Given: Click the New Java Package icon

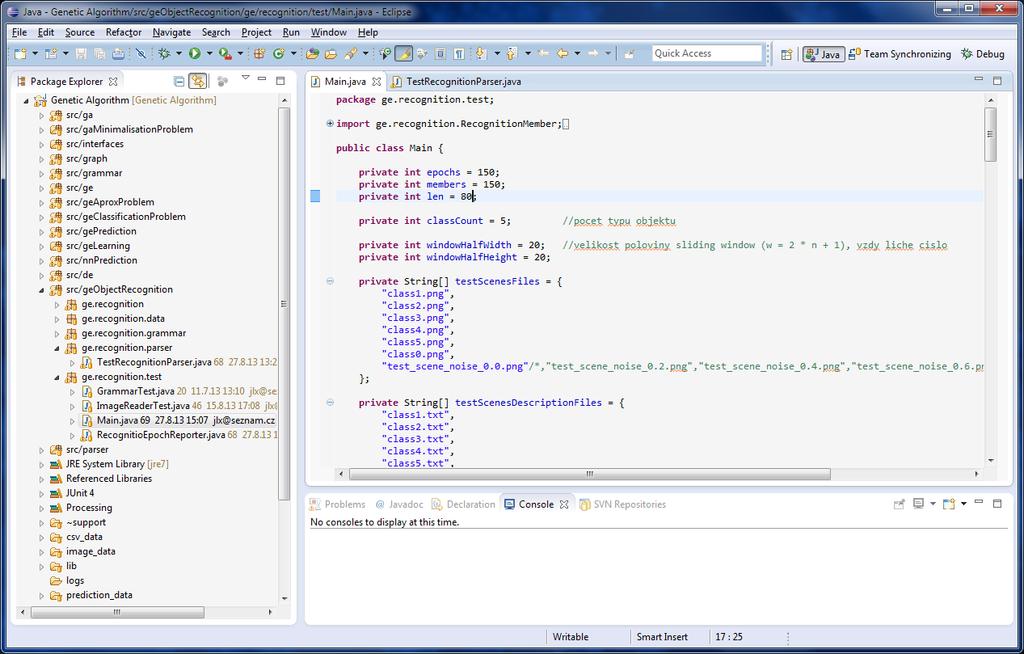Looking at the screenshot, I should 259,54.
